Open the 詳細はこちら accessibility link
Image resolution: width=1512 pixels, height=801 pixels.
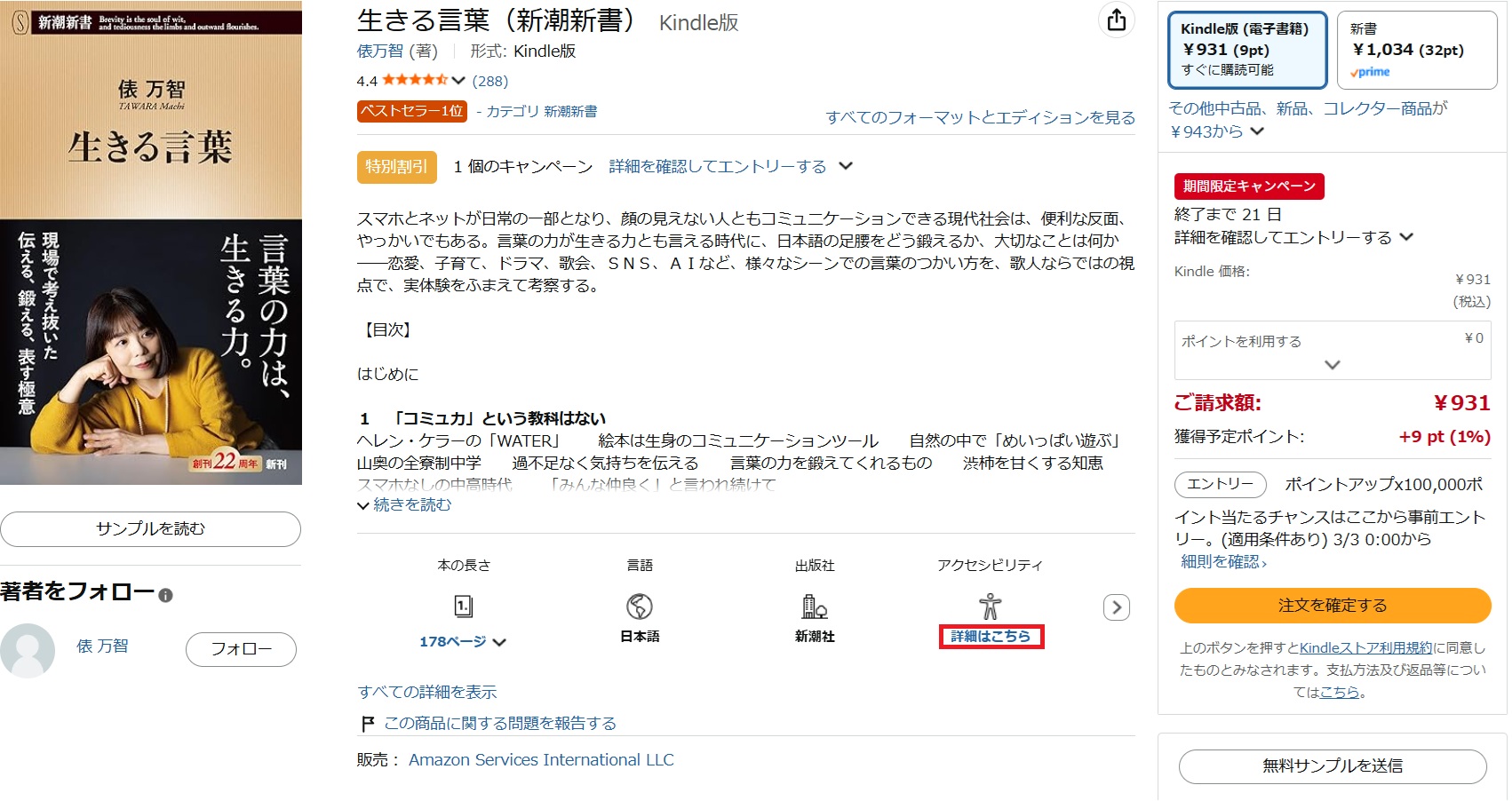click(x=991, y=637)
